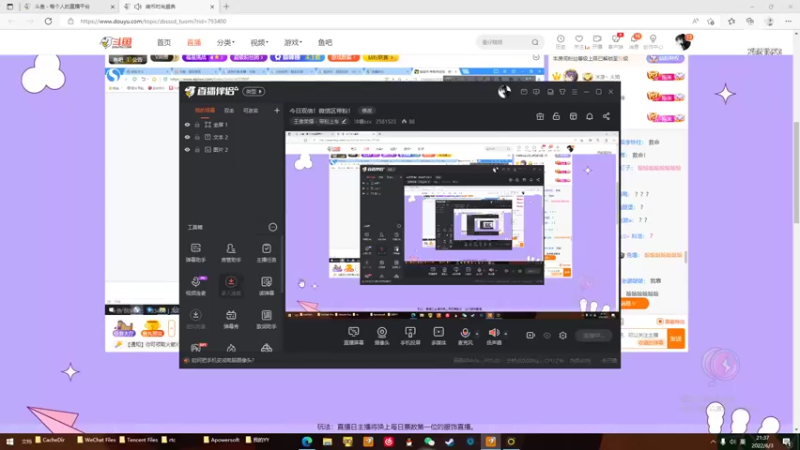Viewport: 800px width, 450px height.
Task: Click the greyed start-stream button
Action: (x=593, y=335)
